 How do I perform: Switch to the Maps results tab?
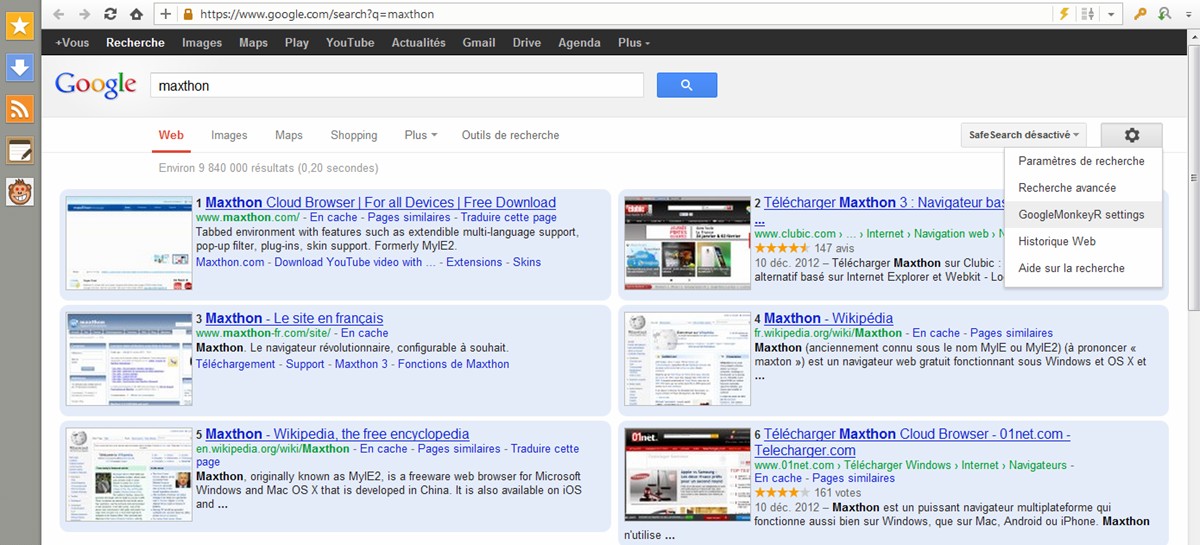coord(289,135)
